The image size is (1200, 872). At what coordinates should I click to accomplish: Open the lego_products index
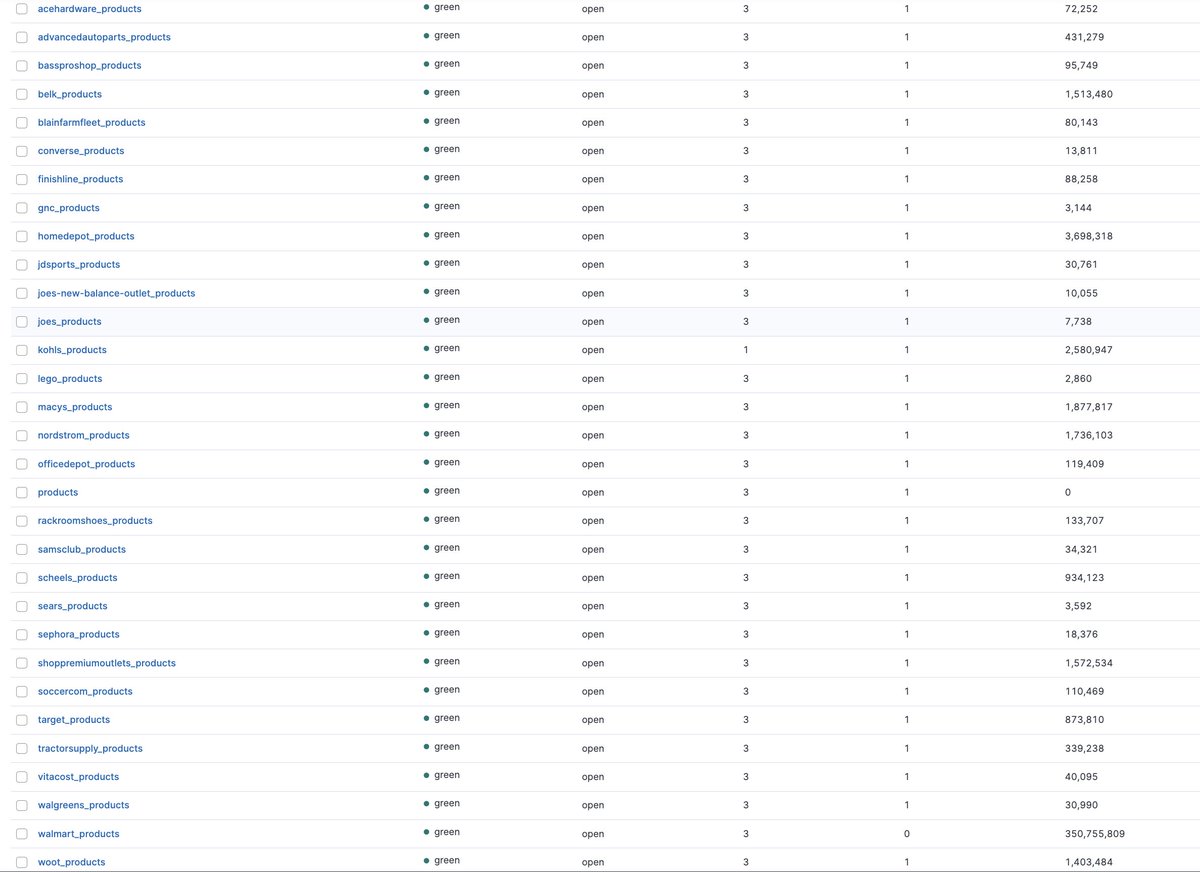[69, 378]
